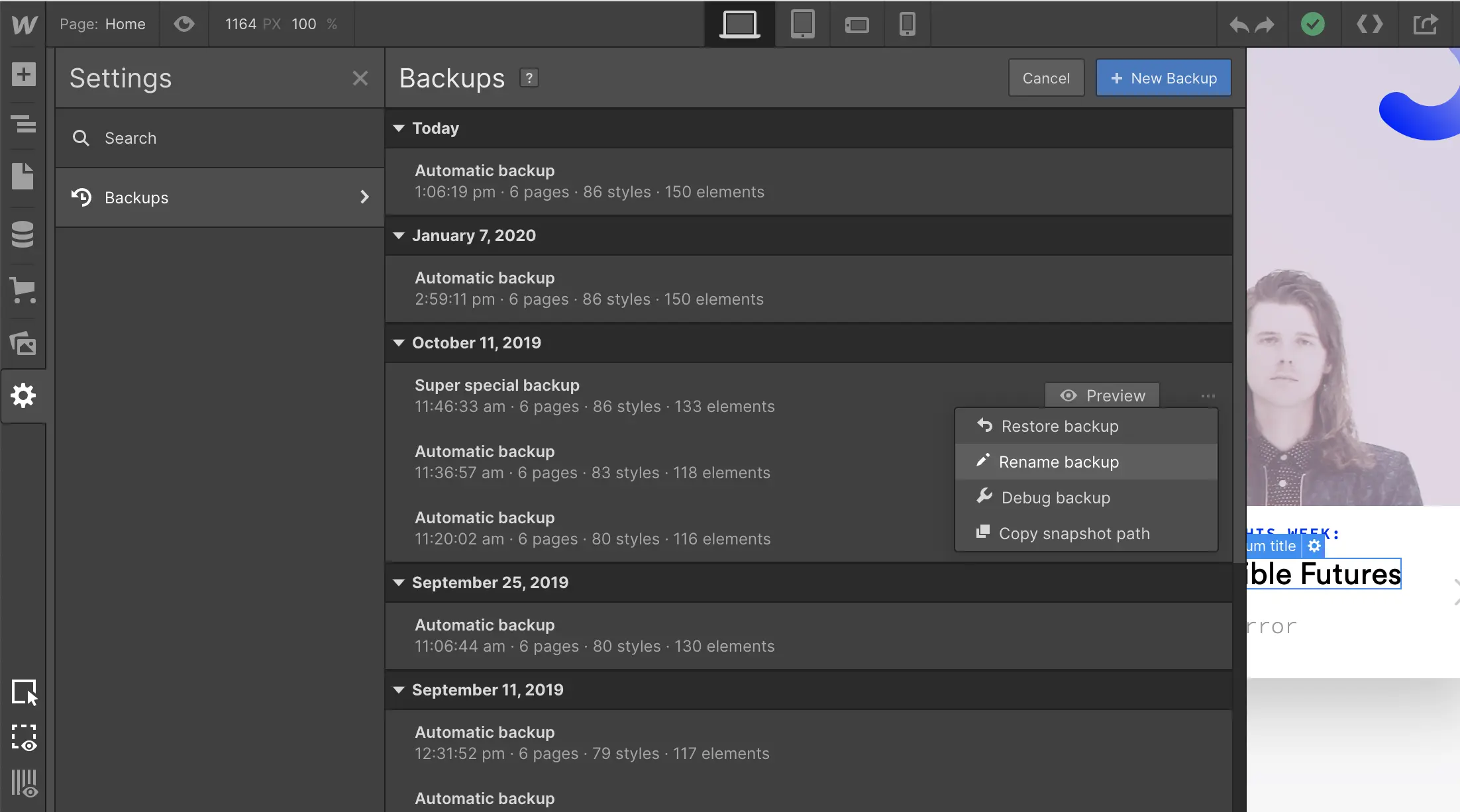Open the Pages panel
The image size is (1460, 812).
(23, 176)
